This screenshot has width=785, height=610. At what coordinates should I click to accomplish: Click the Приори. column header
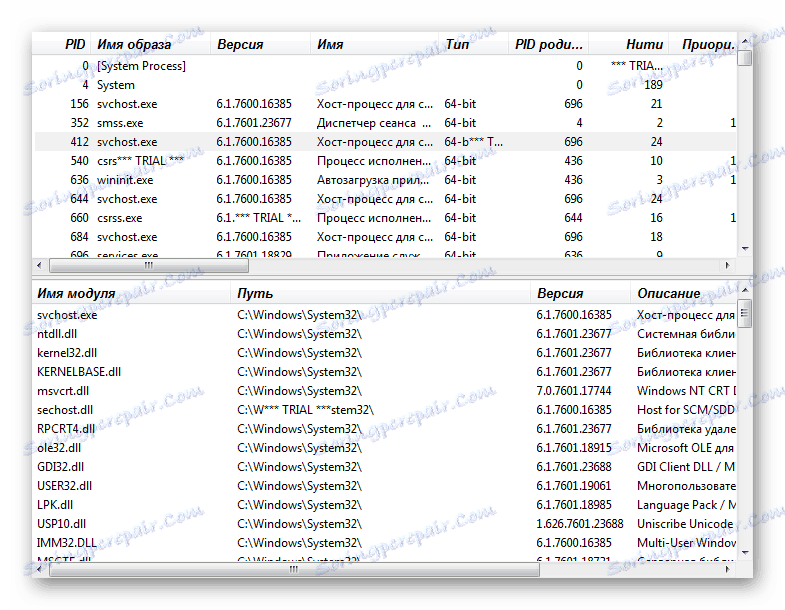(x=703, y=44)
